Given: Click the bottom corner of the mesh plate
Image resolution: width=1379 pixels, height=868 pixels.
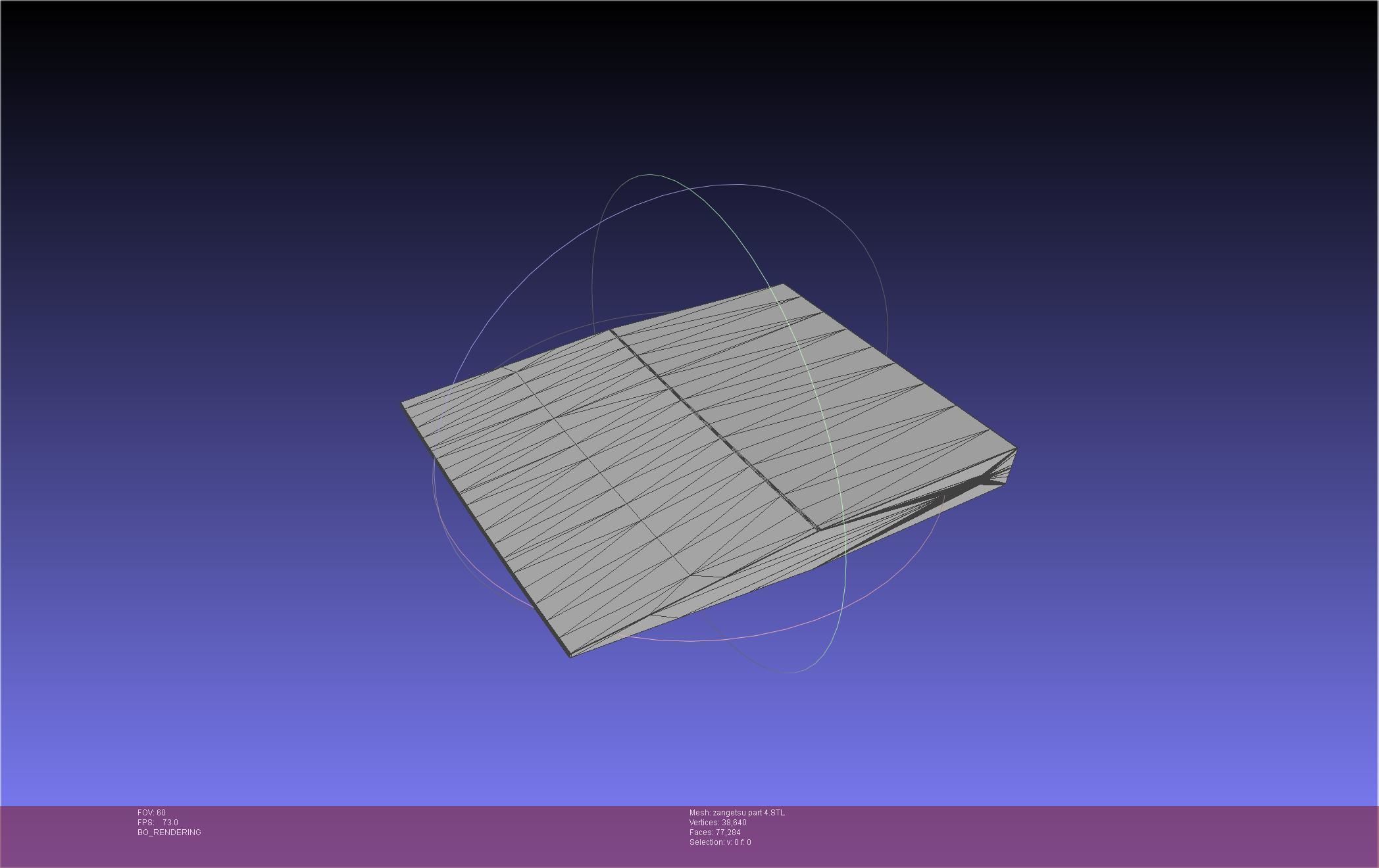Looking at the screenshot, I should (570, 655).
